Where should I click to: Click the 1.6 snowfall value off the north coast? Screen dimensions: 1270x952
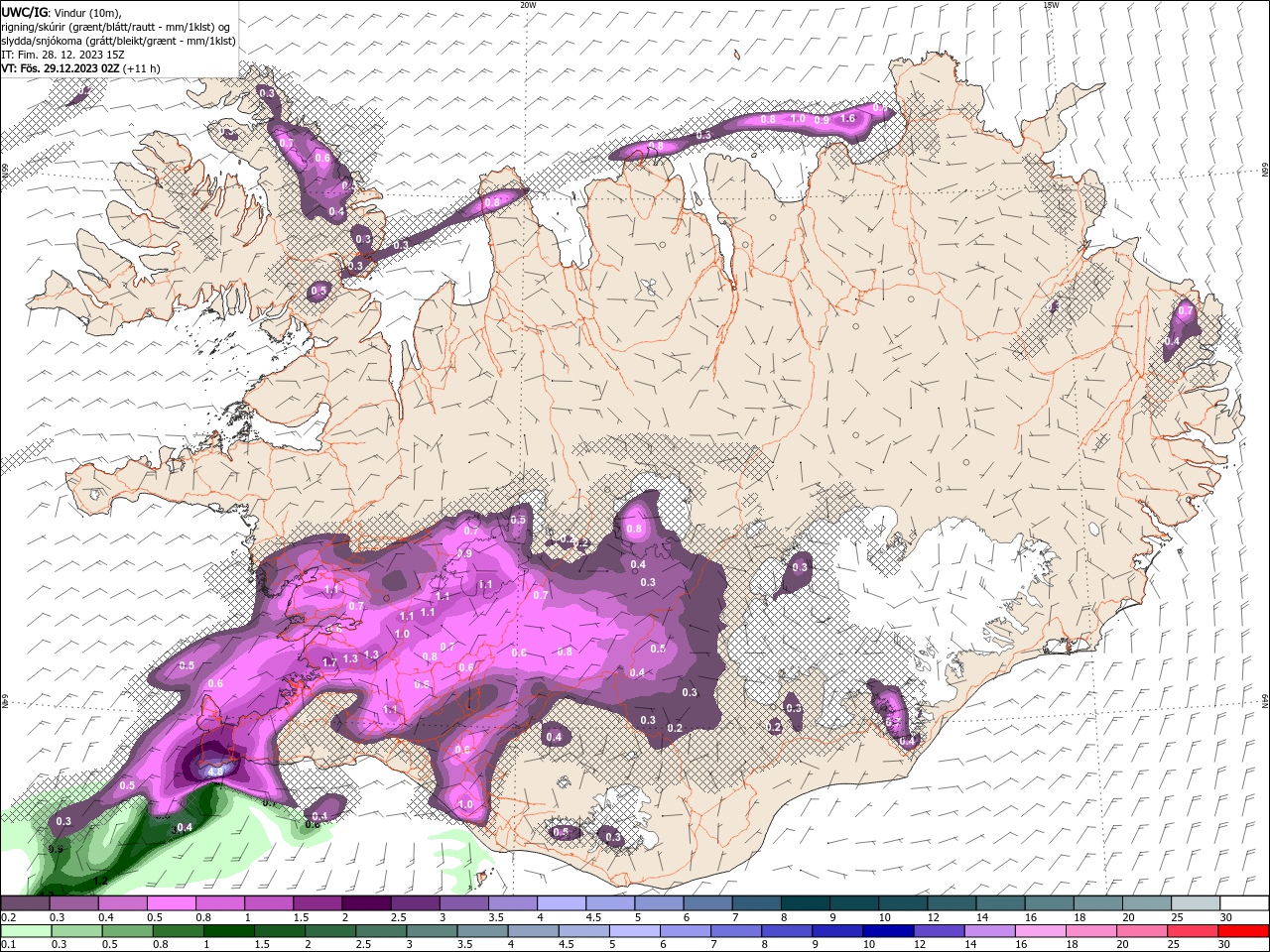click(847, 118)
